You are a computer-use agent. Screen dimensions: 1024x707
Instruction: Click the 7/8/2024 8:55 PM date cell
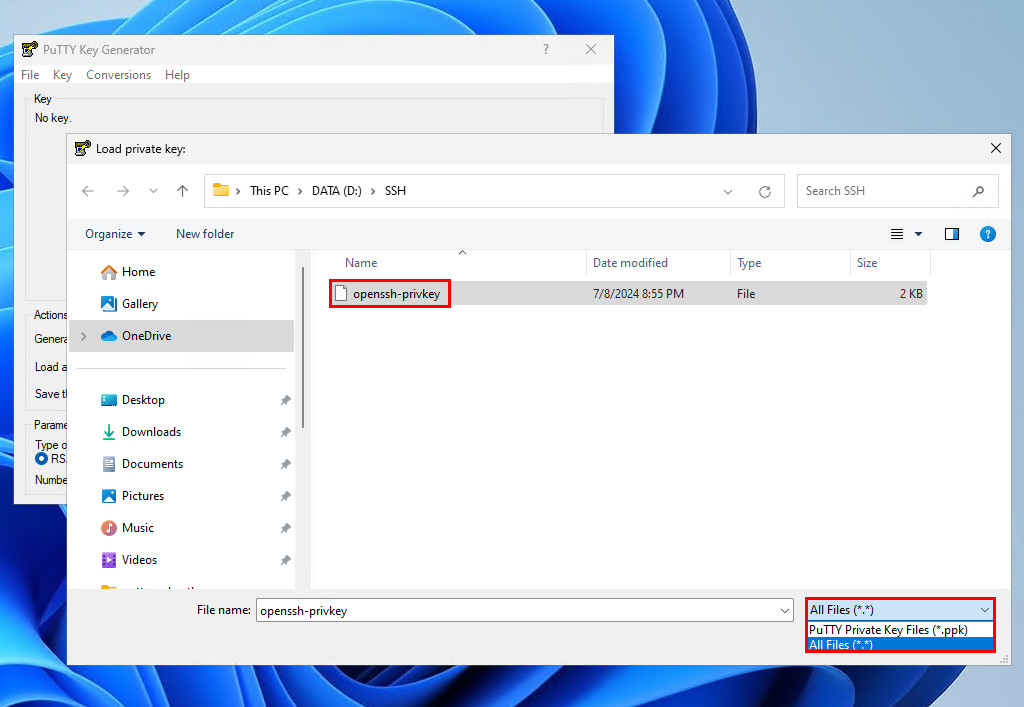[x=638, y=294]
